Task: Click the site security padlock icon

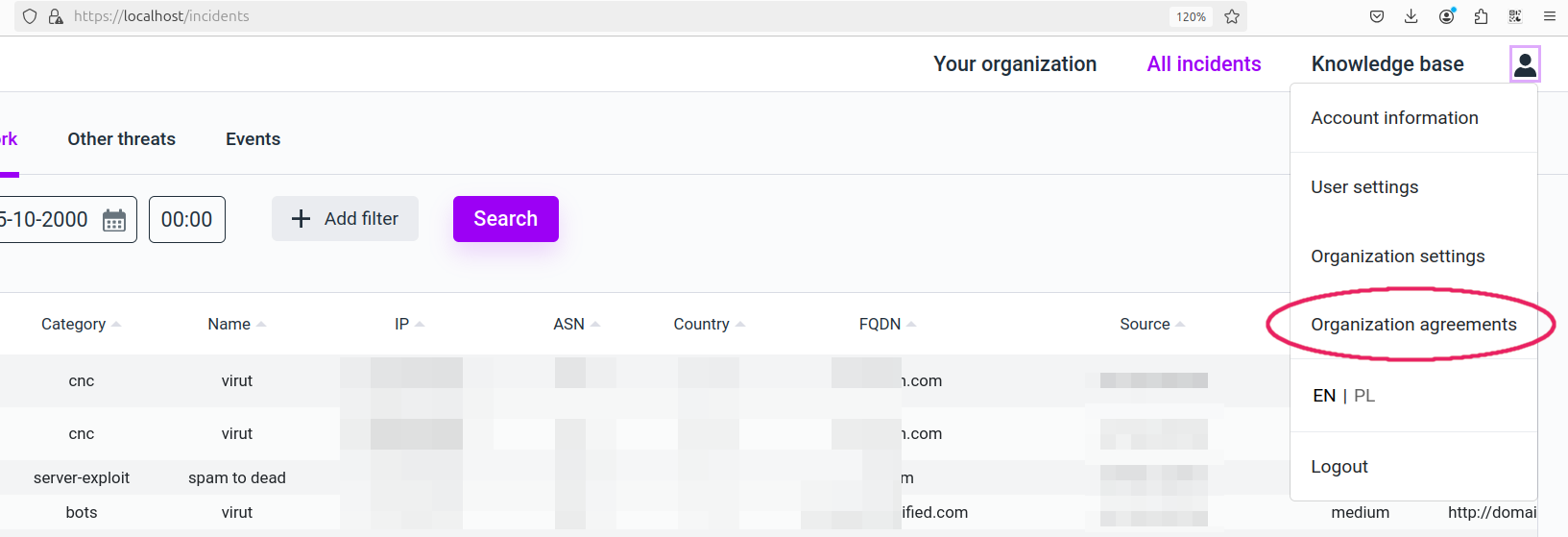Action: pos(56,16)
